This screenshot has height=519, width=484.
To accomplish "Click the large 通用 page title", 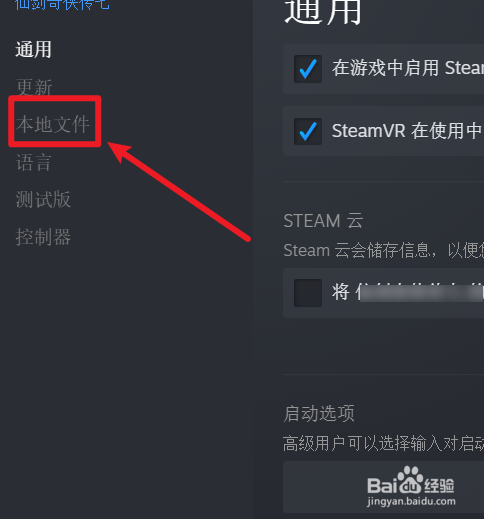I will [323, 12].
